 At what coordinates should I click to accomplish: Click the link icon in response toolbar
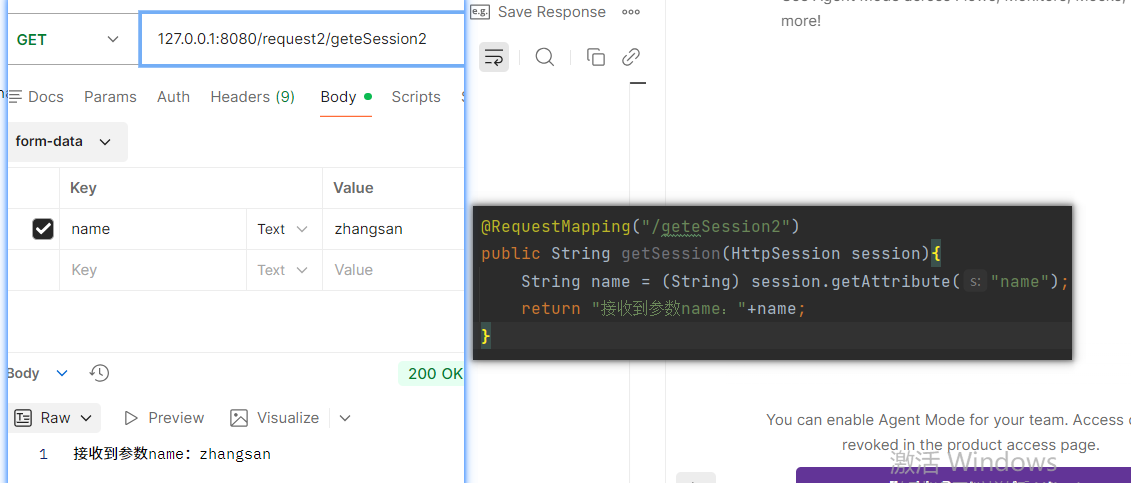(x=631, y=57)
